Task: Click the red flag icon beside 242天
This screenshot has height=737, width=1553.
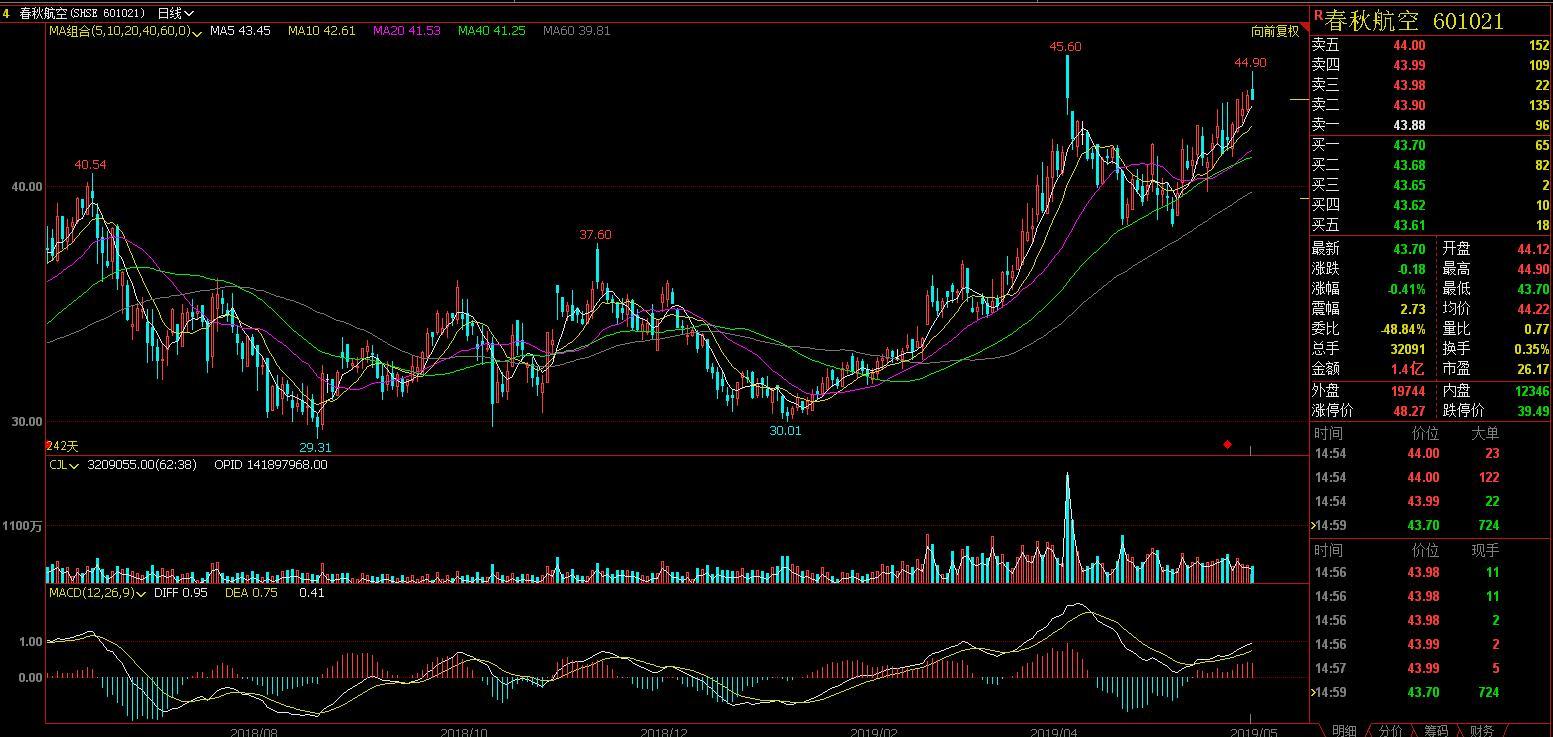Action: click(x=48, y=445)
